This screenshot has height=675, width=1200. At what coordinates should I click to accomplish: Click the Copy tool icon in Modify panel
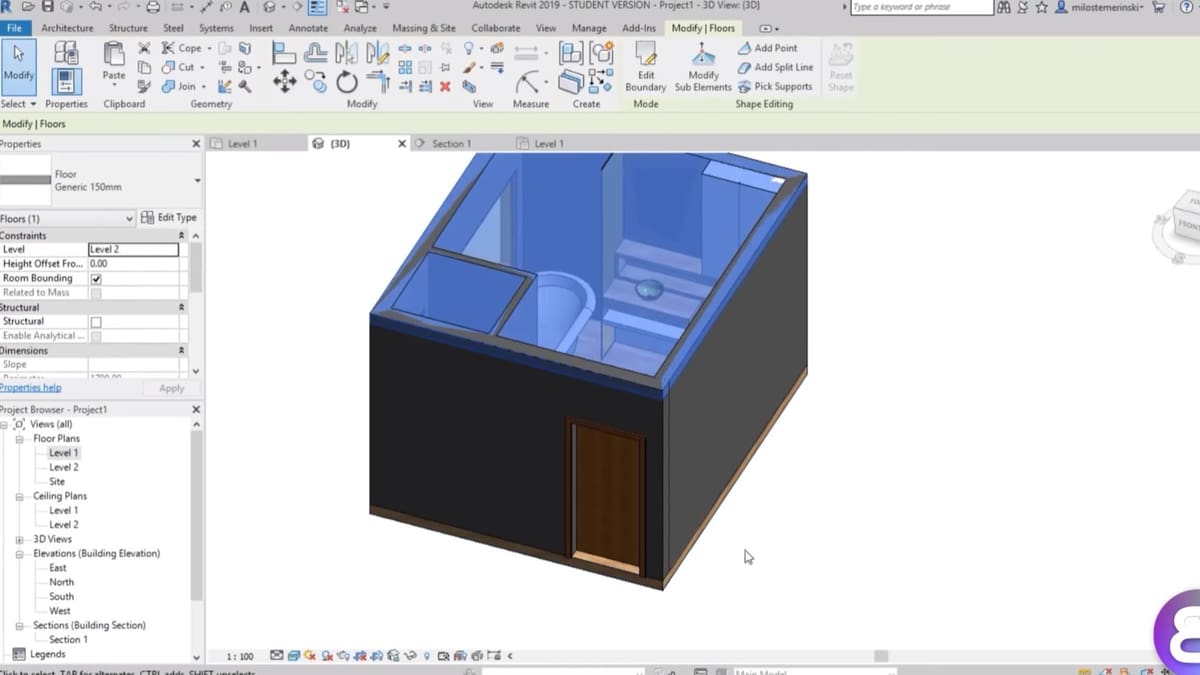[317, 81]
